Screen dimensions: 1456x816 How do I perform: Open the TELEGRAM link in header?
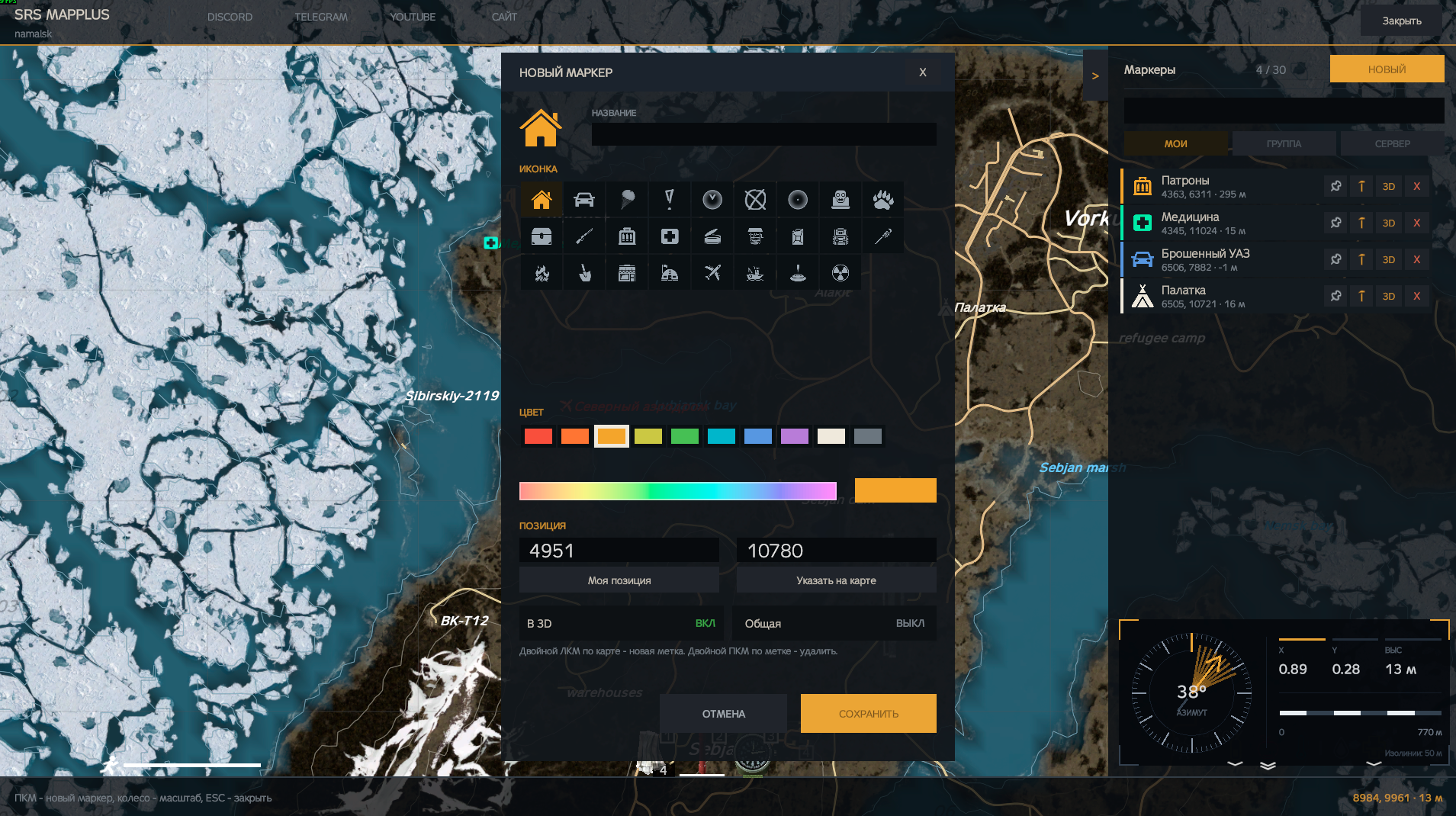(321, 17)
